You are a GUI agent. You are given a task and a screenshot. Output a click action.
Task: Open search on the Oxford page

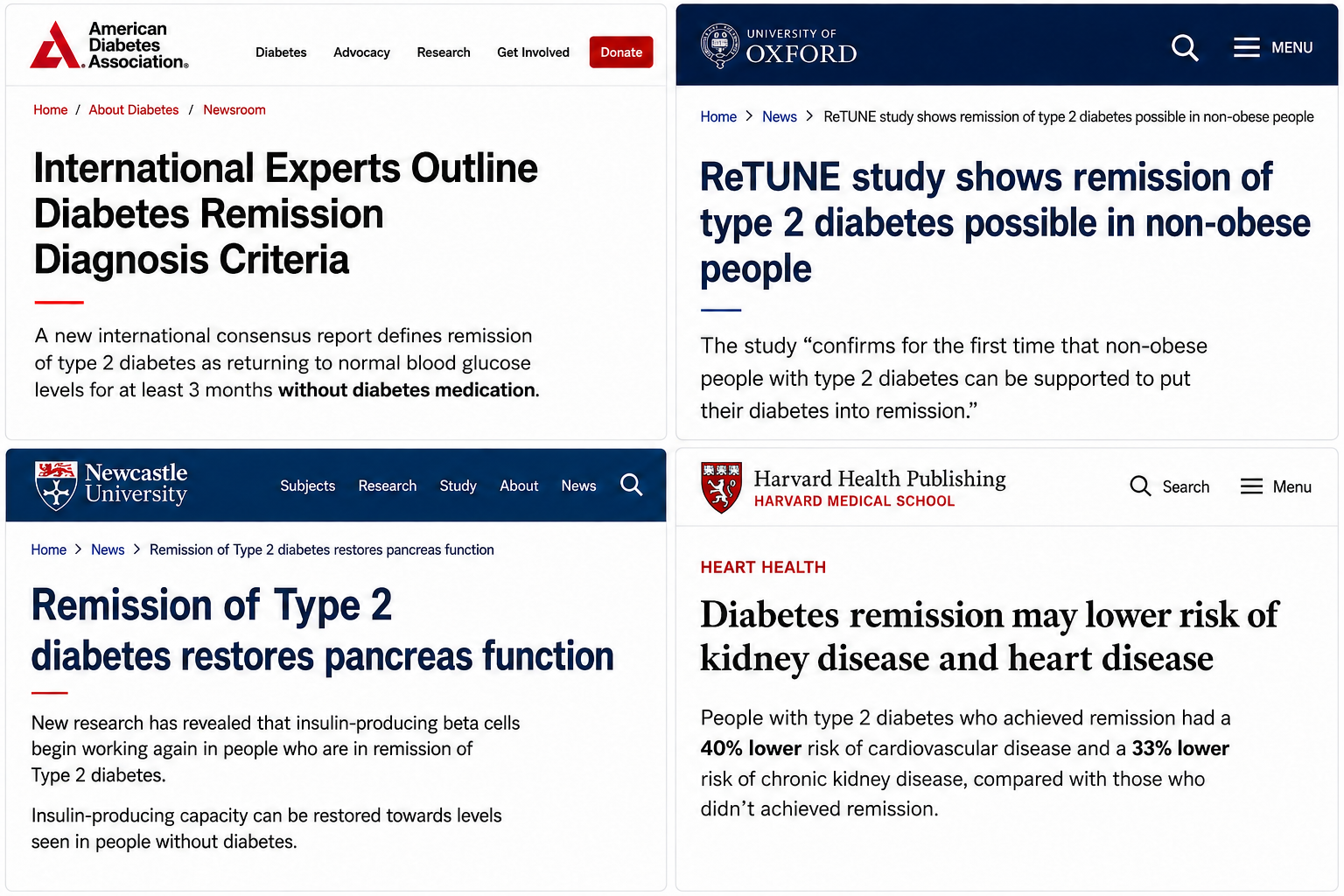(1185, 47)
